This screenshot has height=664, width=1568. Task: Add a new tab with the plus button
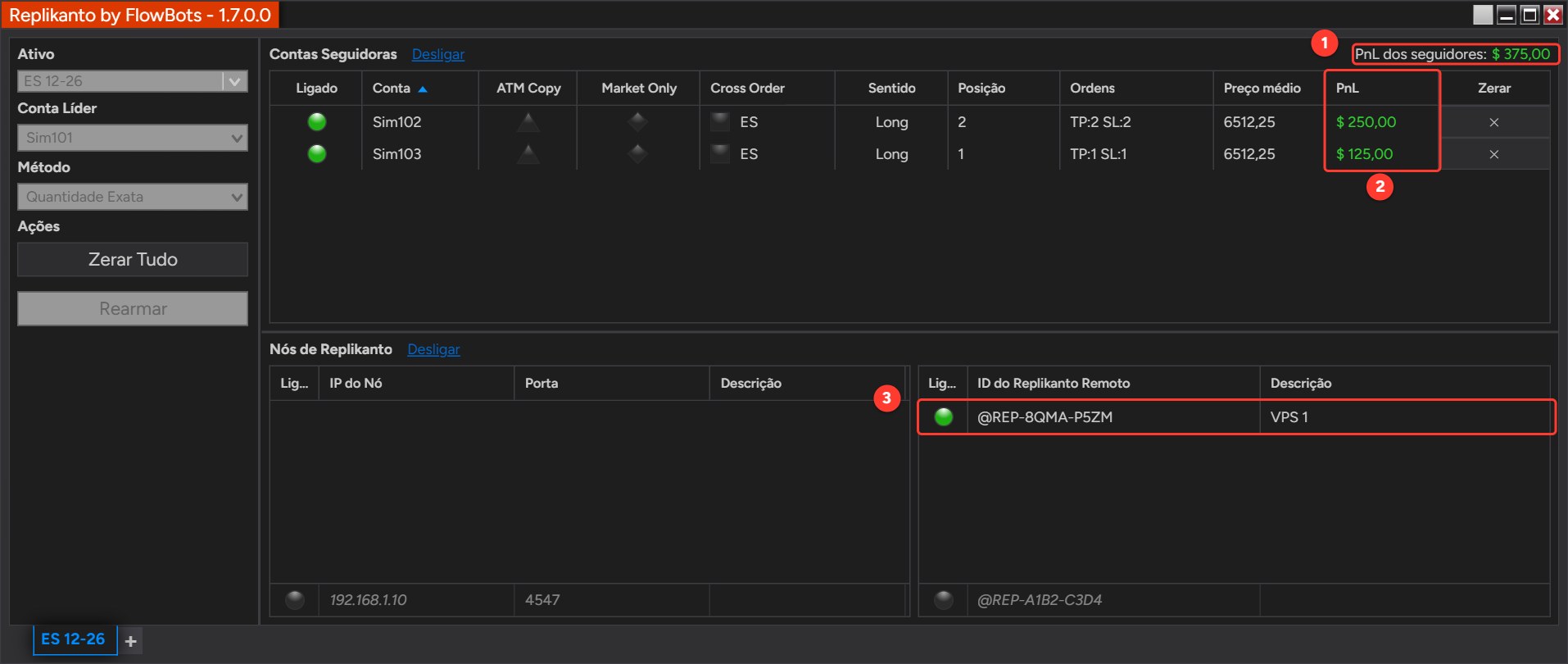[x=131, y=641]
